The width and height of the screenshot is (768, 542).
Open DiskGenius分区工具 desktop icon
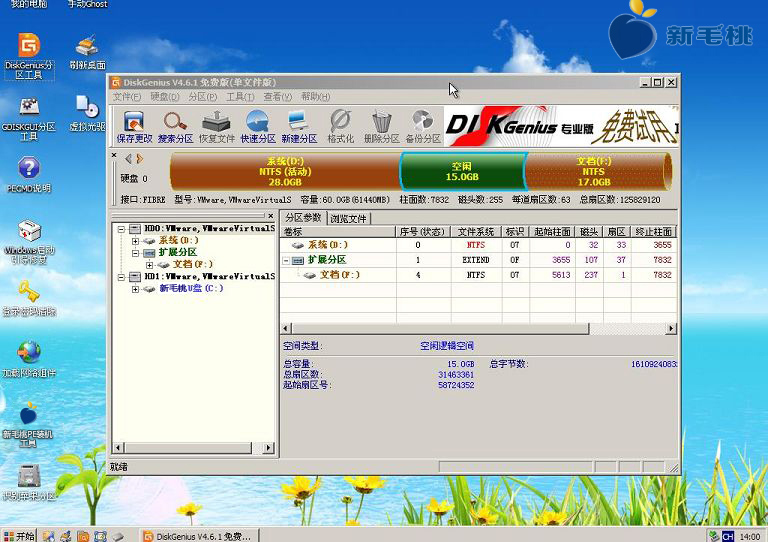(29, 56)
